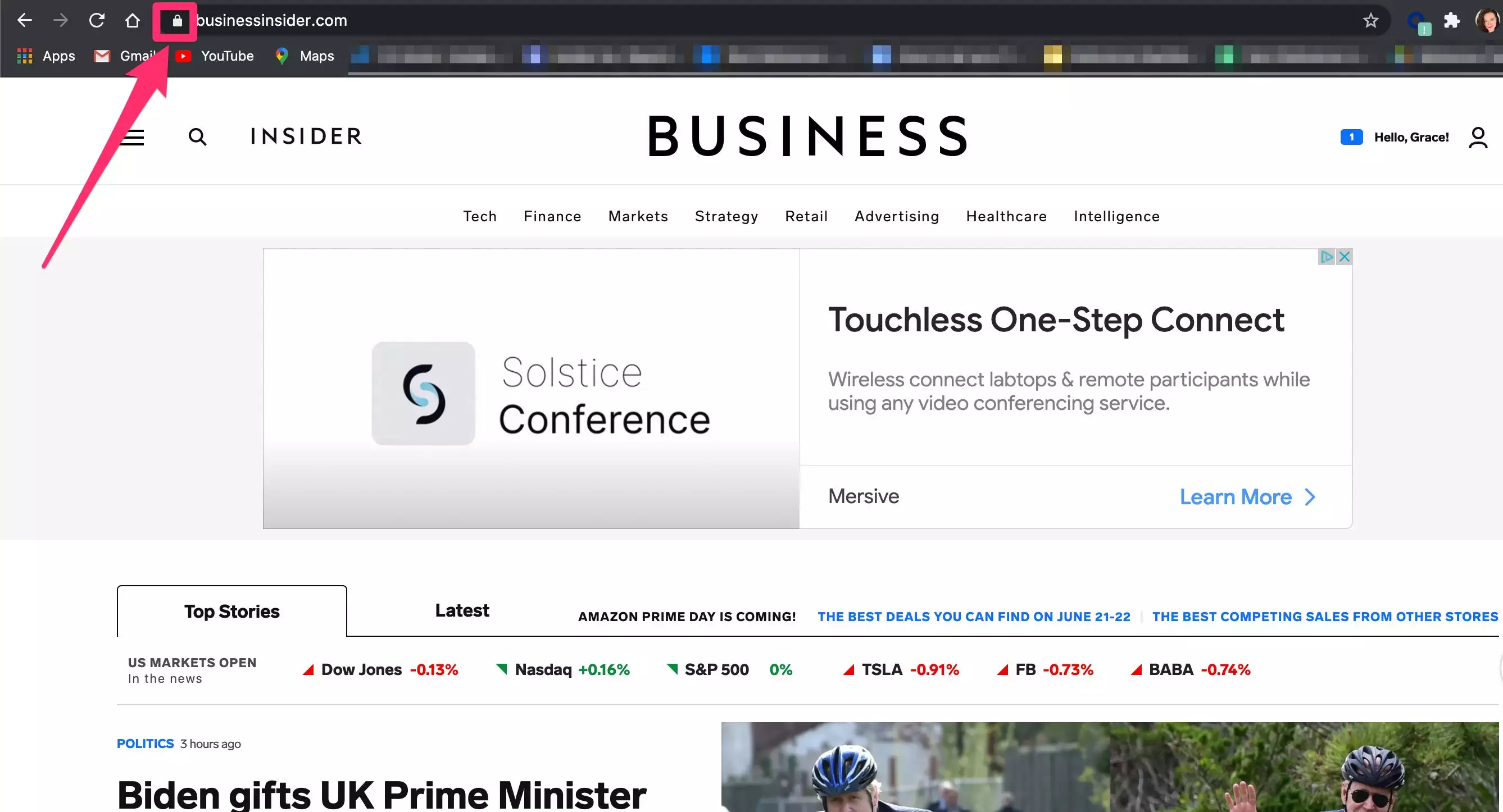Screen dimensions: 1503x812
Task: Select the Top Stories tab
Action: click(231, 611)
